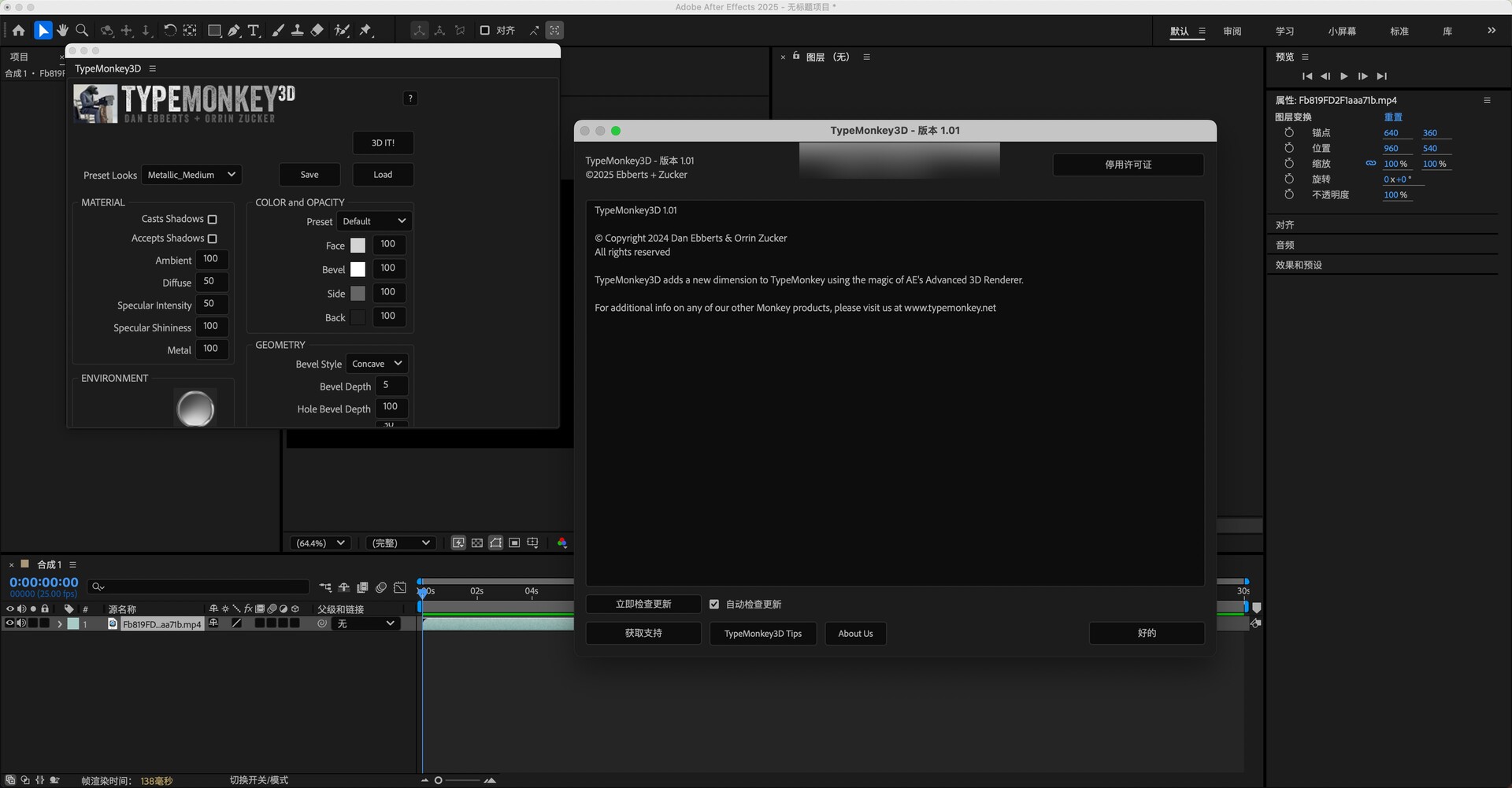Select the Rectangle shape tool
1512x788 pixels.
(214, 31)
